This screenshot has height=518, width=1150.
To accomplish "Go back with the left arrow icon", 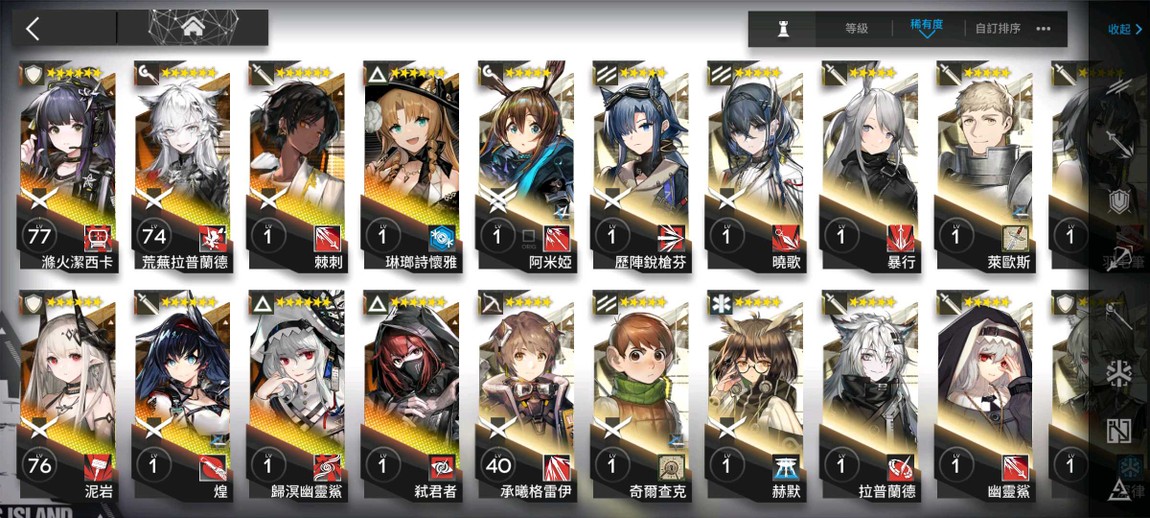I will (x=32, y=29).
